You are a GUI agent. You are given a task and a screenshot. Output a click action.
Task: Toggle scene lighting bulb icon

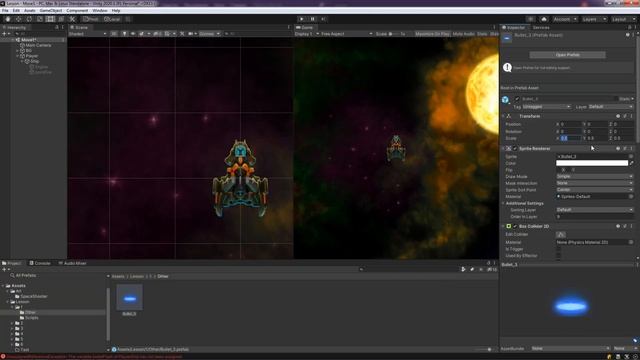[x=124, y=34]
